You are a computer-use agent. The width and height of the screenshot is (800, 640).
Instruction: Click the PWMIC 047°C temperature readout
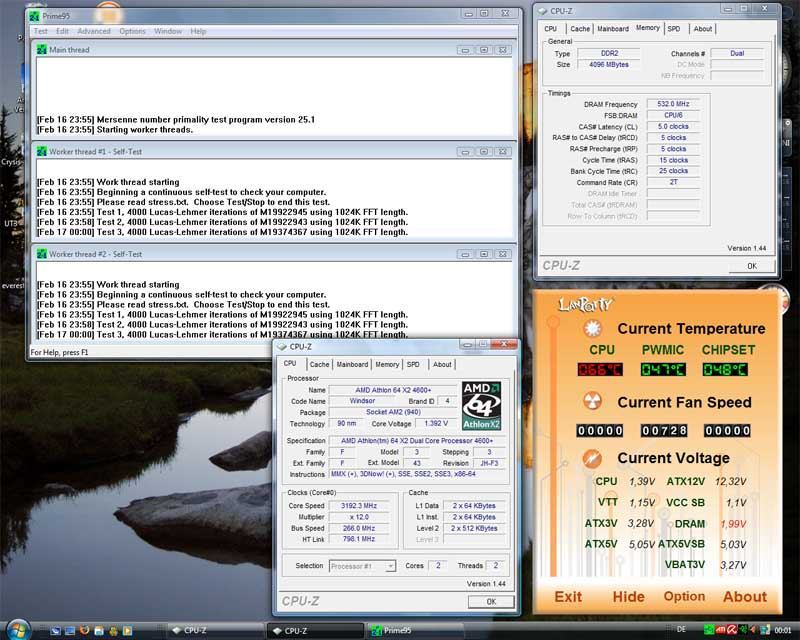[663, 370]
